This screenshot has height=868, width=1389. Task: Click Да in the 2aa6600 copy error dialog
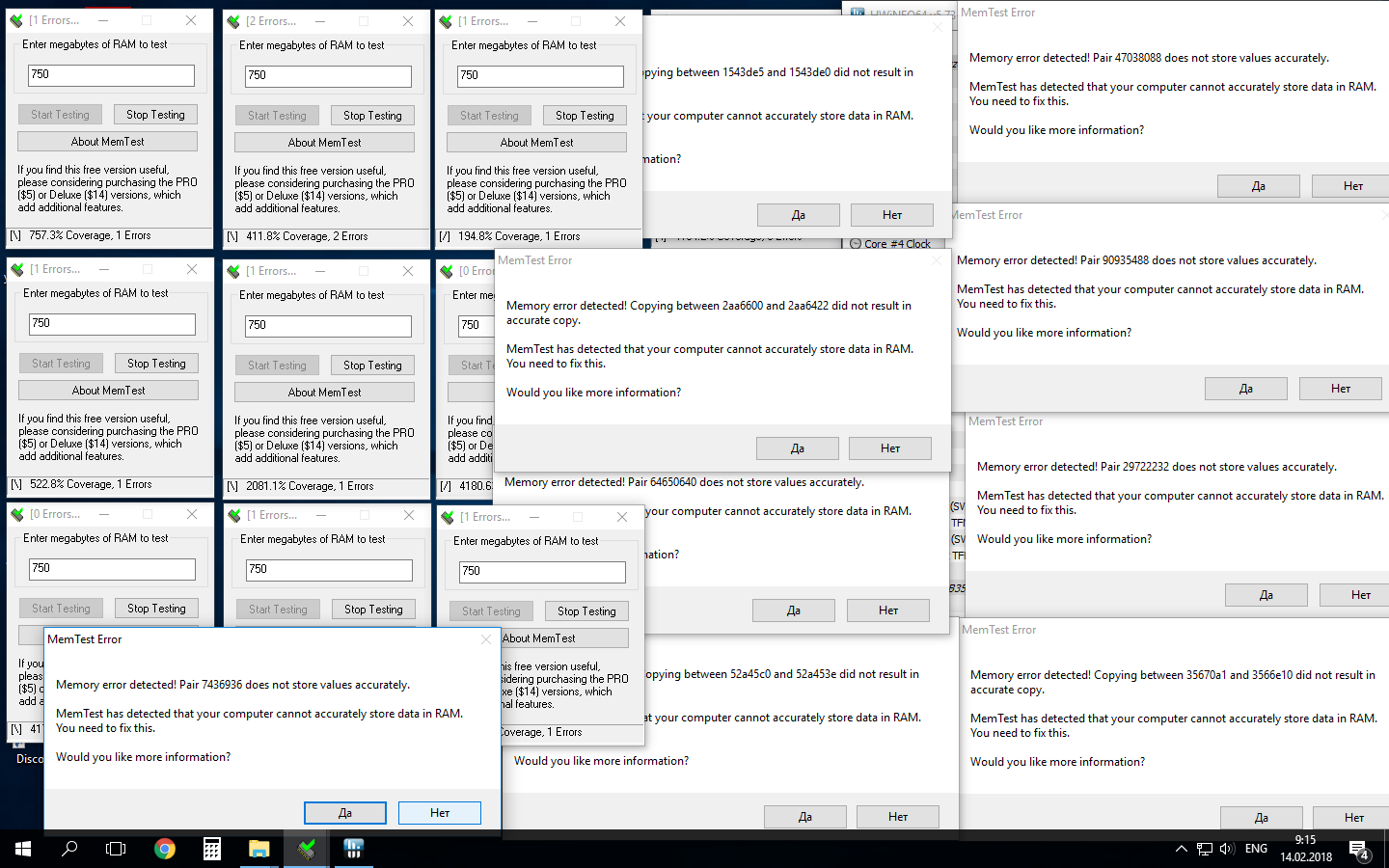coord(798,448)
